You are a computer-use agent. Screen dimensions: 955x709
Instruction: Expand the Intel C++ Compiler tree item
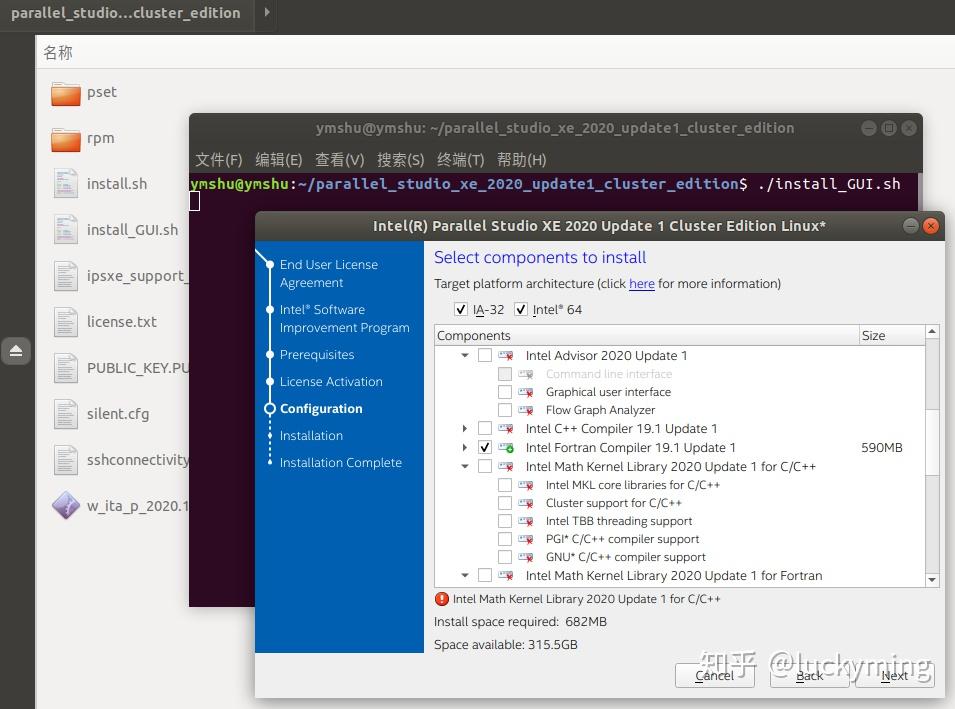point(464,428)
